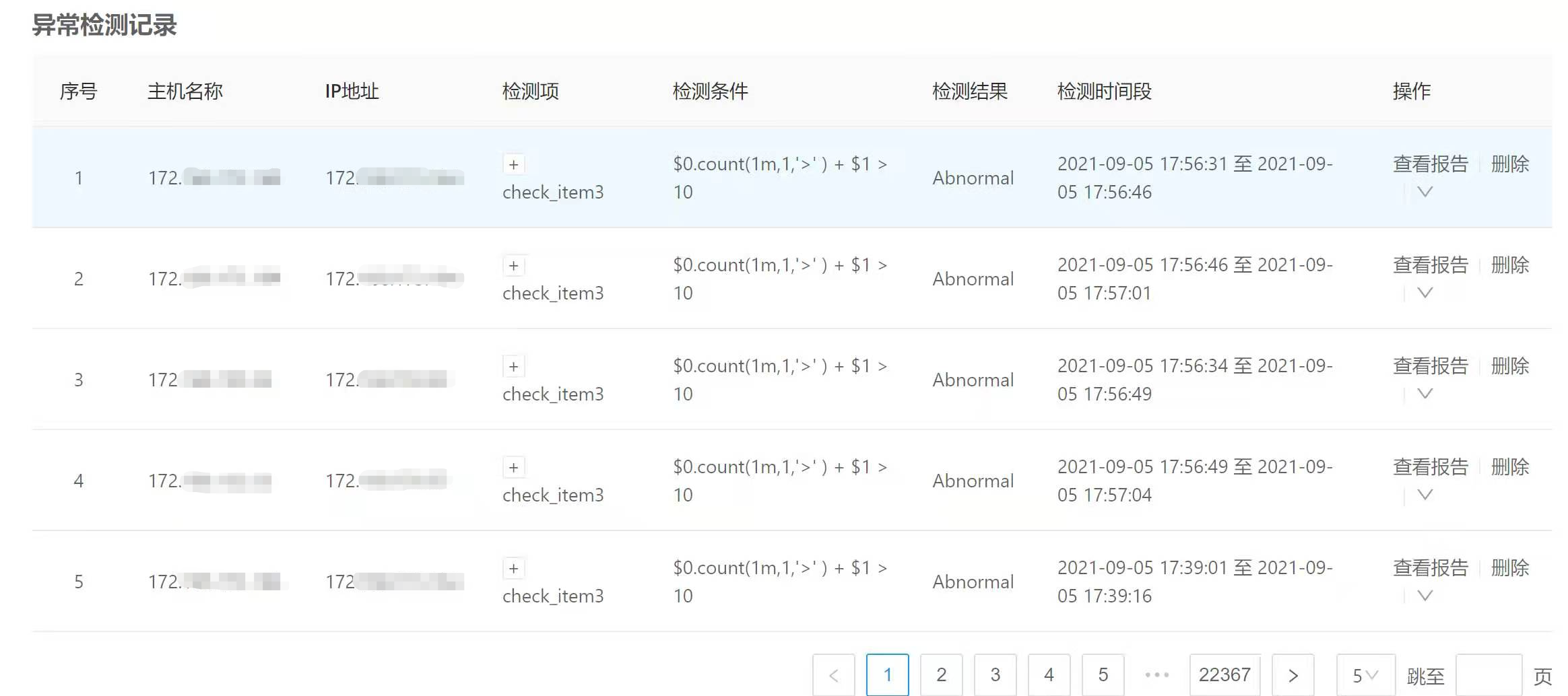1568x696 pixels.
Task: Click 删除 on record 5
Action: coord(1511,567)
